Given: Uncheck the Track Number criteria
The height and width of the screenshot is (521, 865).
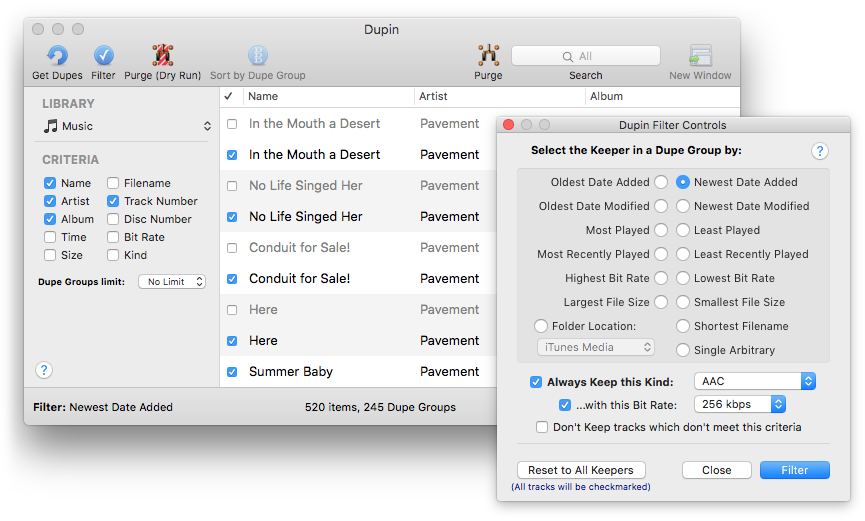Looking at the screenshot, I should click(113, 201).
